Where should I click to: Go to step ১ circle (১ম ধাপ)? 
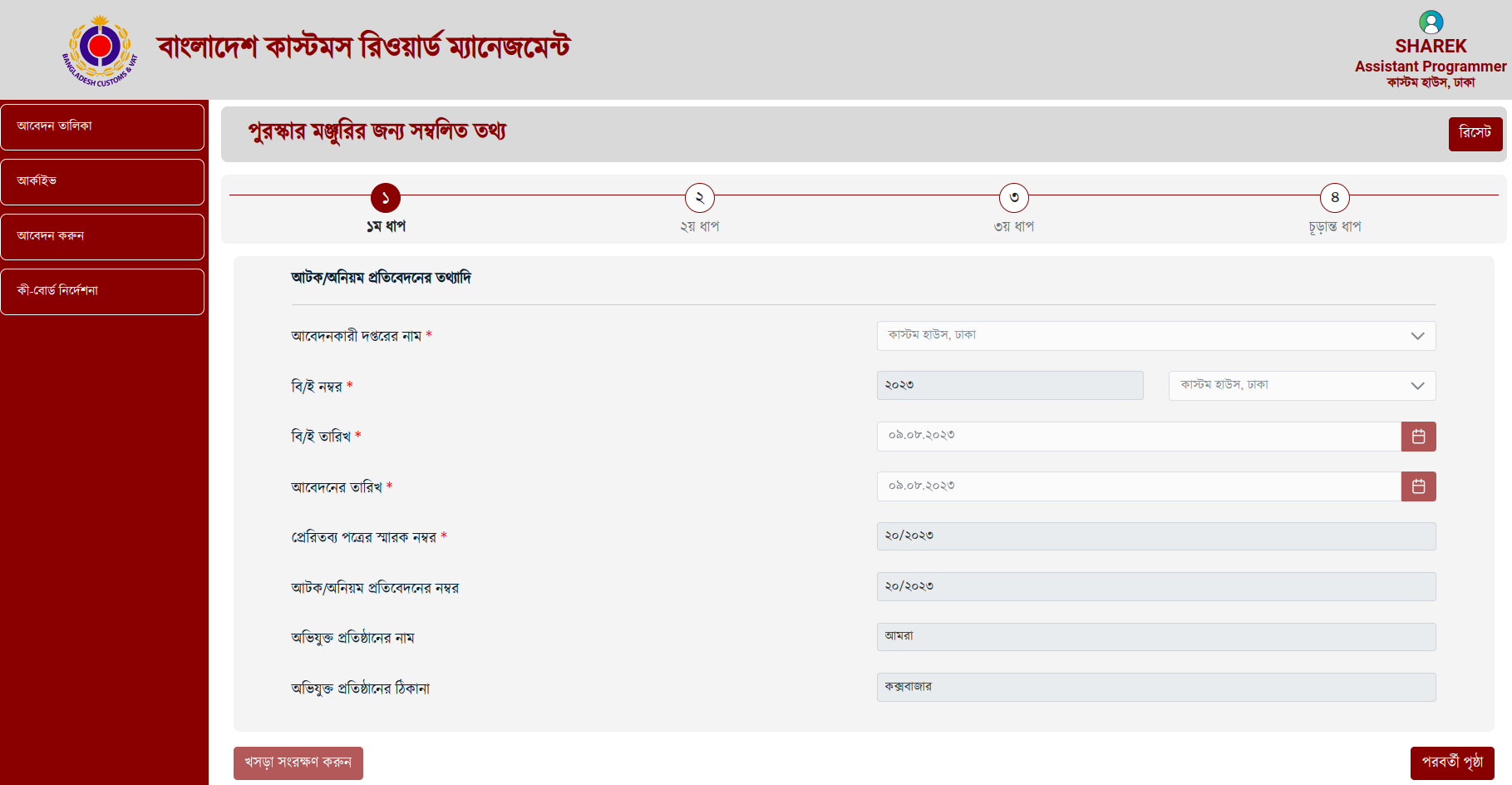[386, 198]
